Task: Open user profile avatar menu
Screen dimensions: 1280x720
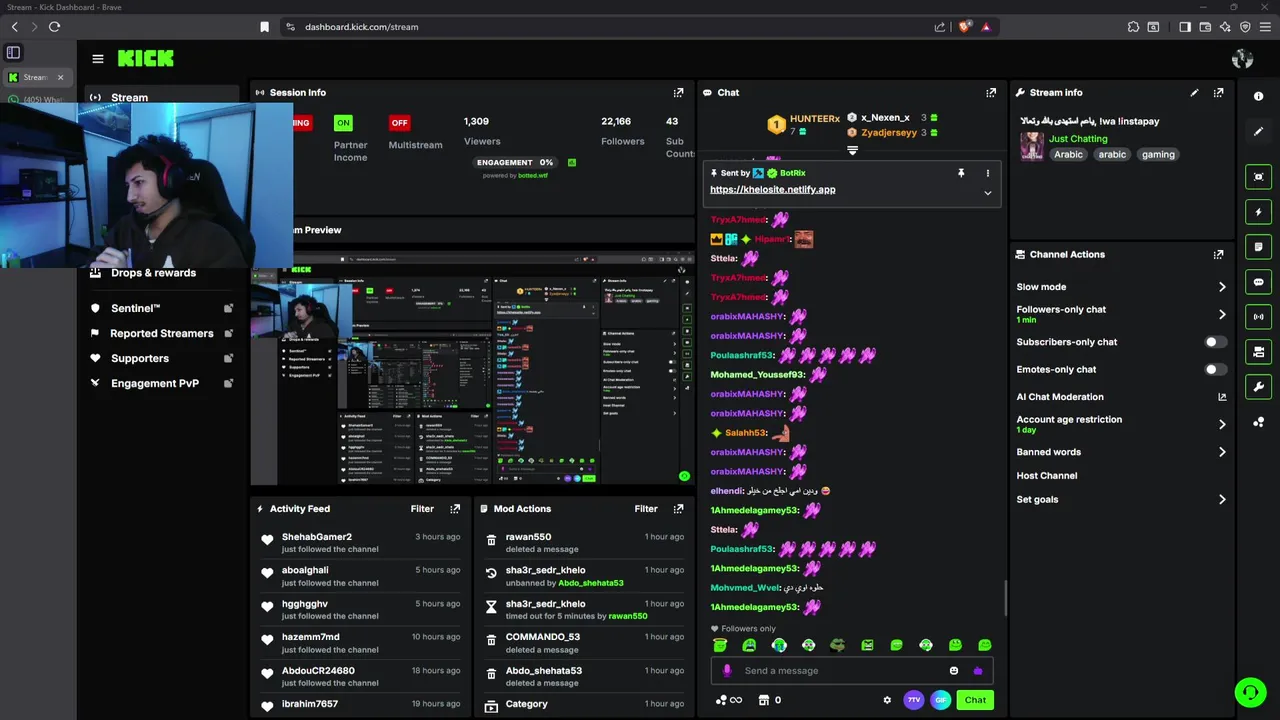Action: (x=1242, y=59)
